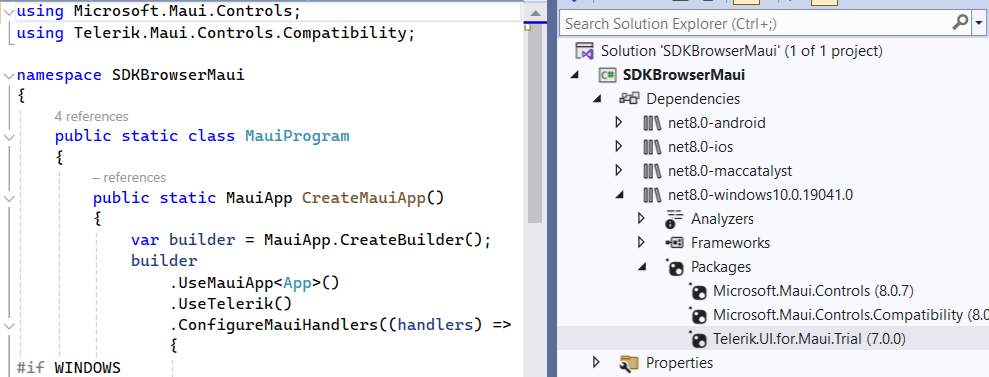Image resolution: width=989 pixels, height=377 pixels.
Task: Select Properties in the tree
Action: 679,362
